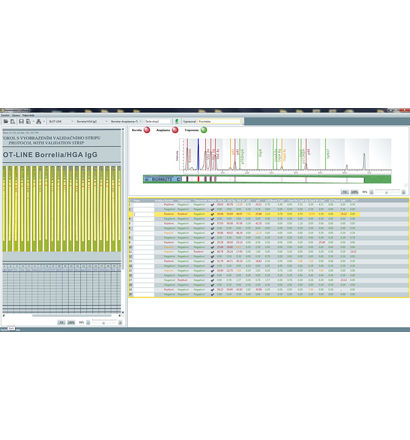The image size is (410, 440).
Task: Click the yellow strip scans in the protocol
Action: pos(62,208)
